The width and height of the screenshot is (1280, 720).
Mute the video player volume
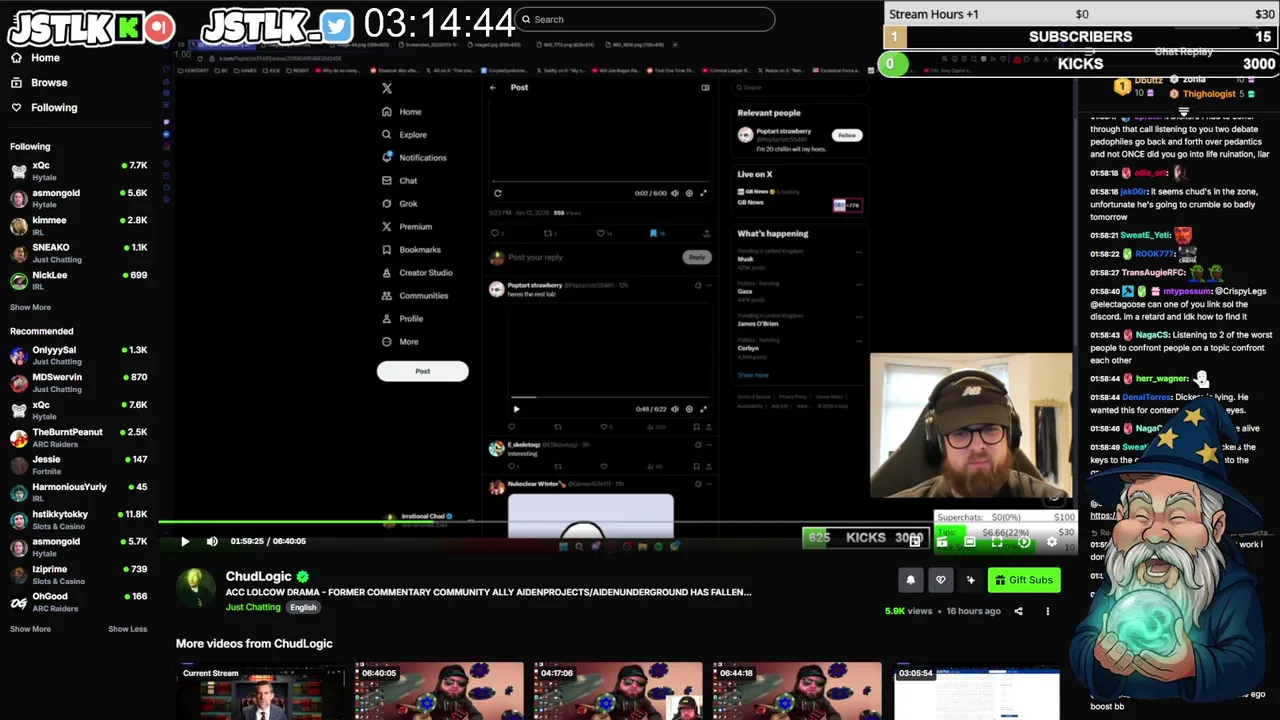click(x=212, y=541)
